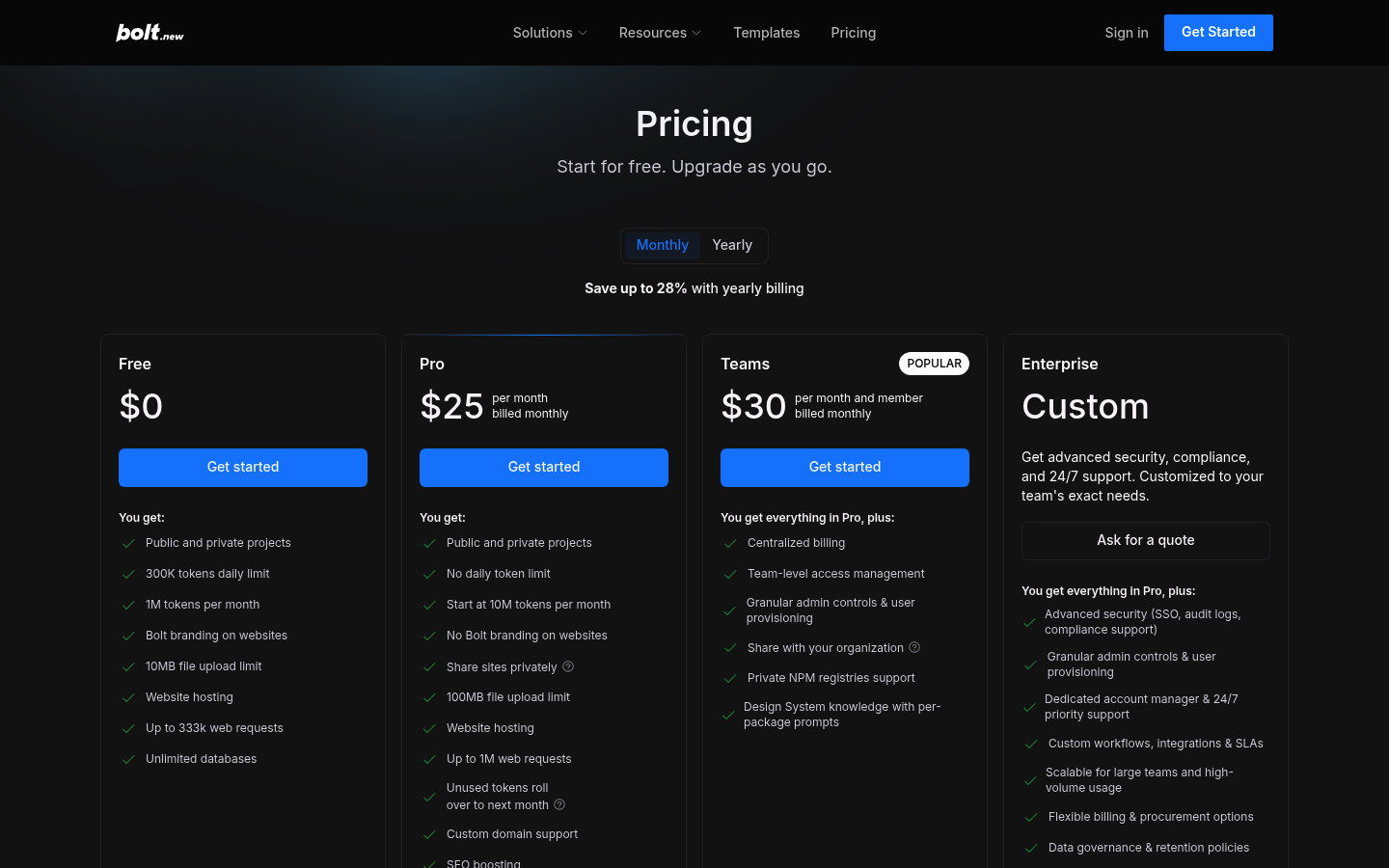Click the '$30' Teams price

coord(753,406)
